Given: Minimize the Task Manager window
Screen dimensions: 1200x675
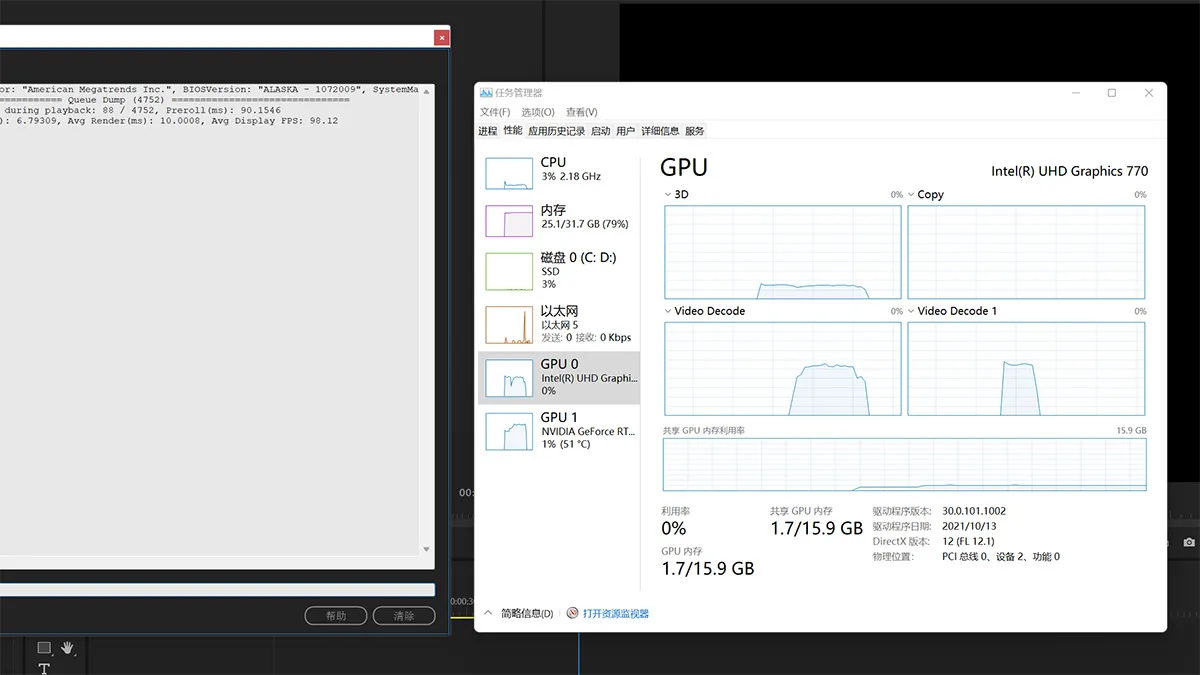Looking at the screenshot, I should 1075,93.
